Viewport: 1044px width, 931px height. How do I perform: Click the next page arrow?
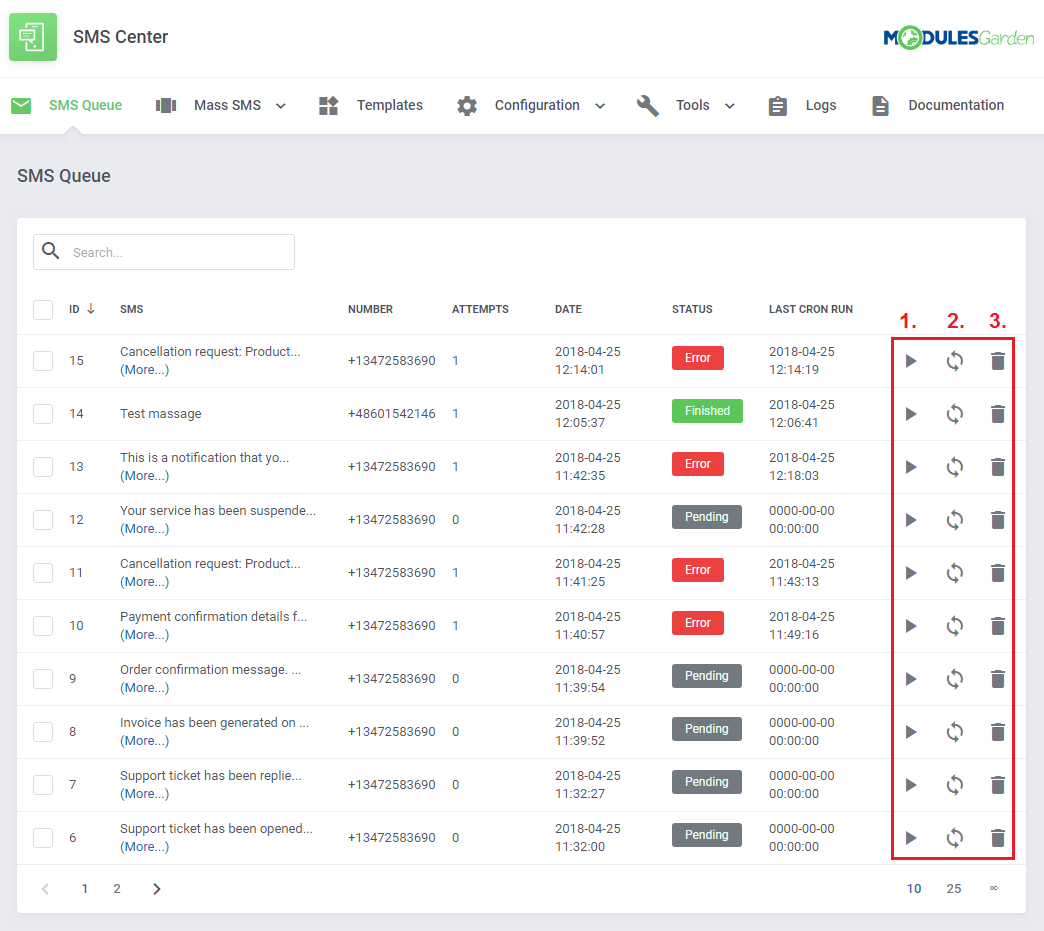(x=156, y=888)
